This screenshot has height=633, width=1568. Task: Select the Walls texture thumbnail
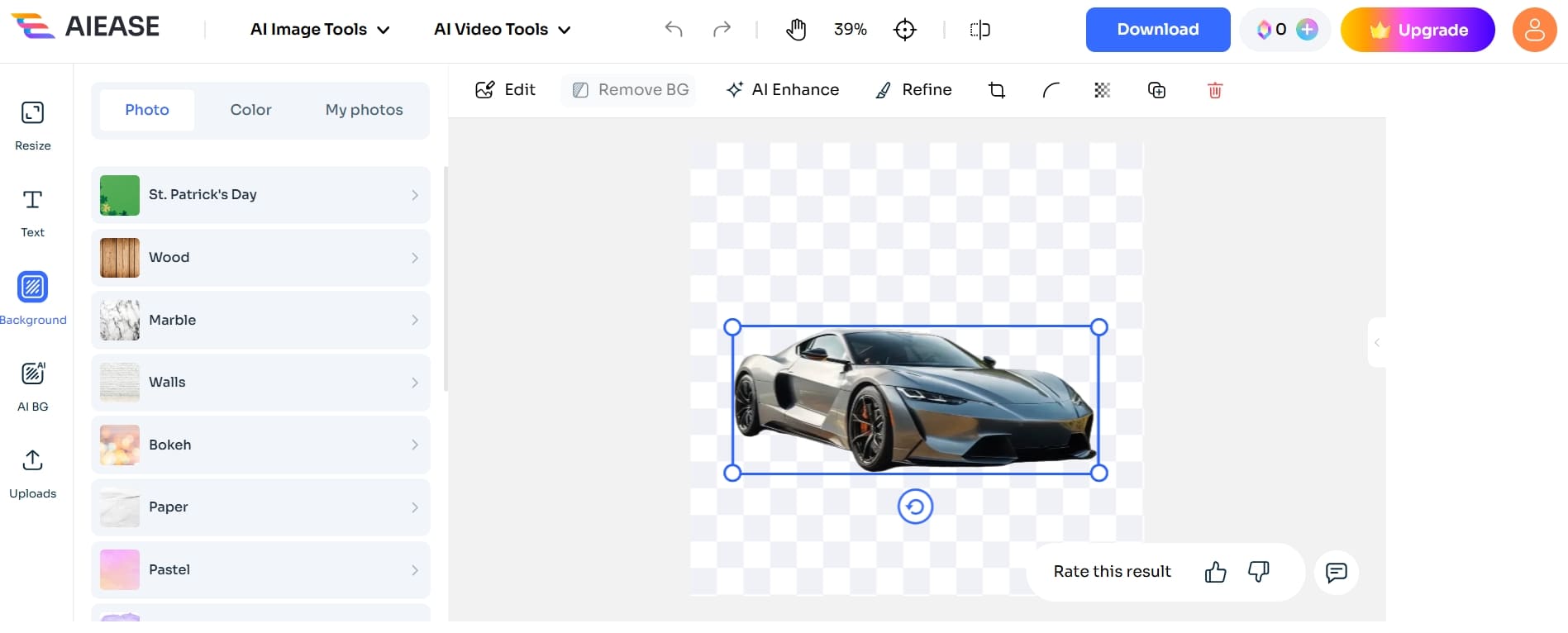(120, 383)
